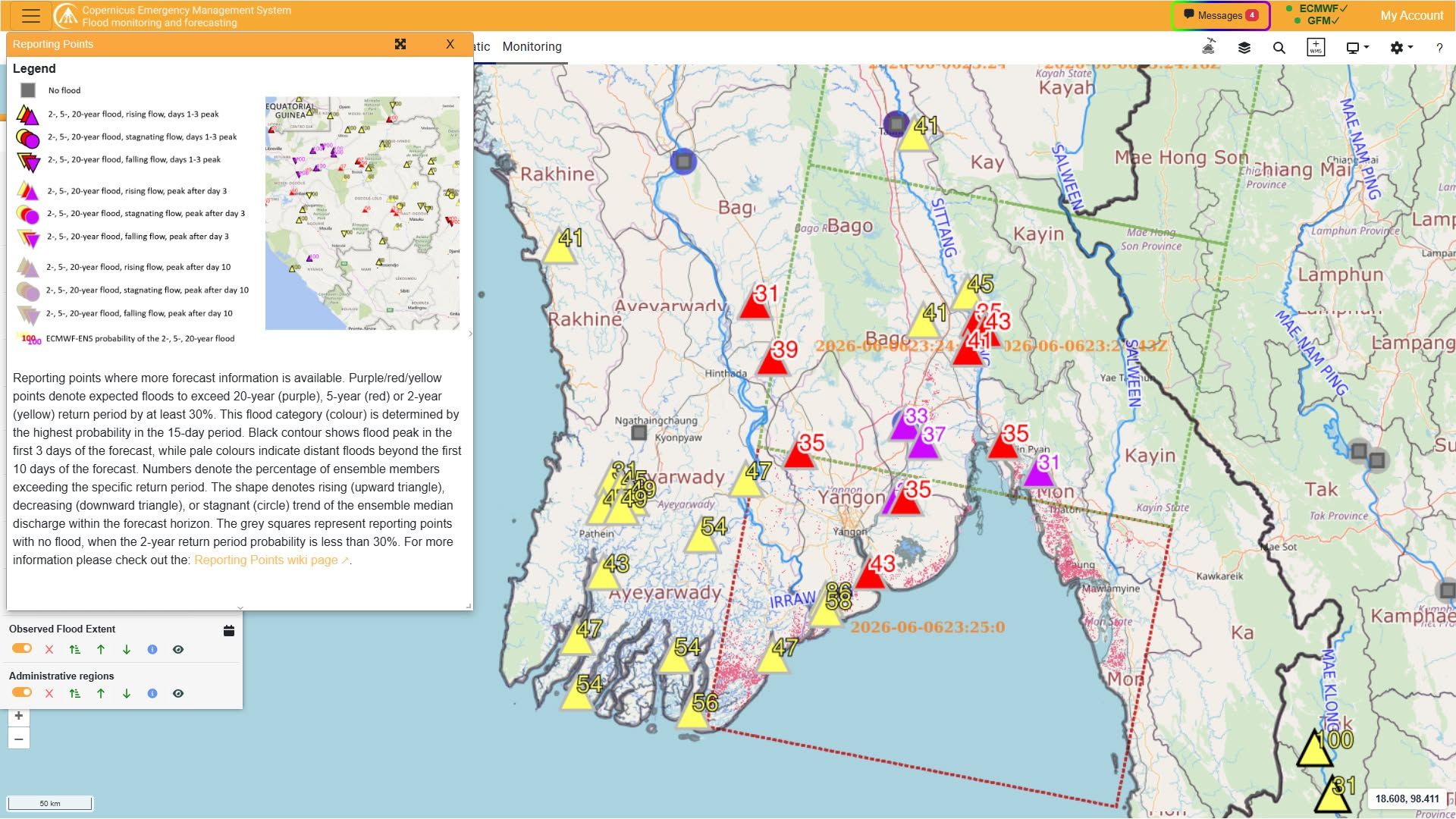This screenshot has width=1456, height=819.
Task: Move Administrative regions layer to top
Action: point(74,693)
